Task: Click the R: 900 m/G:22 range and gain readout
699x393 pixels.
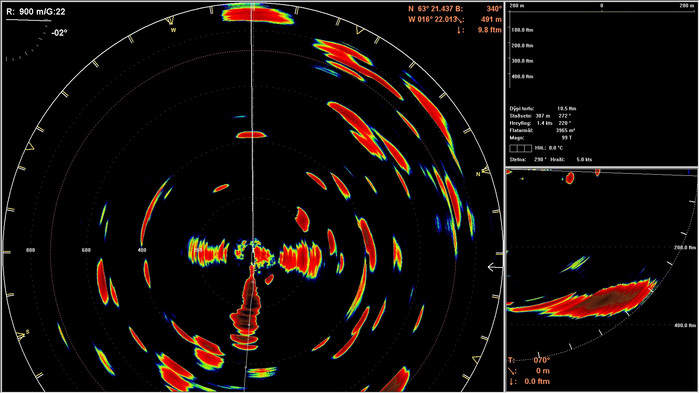Action: (36, 12)
